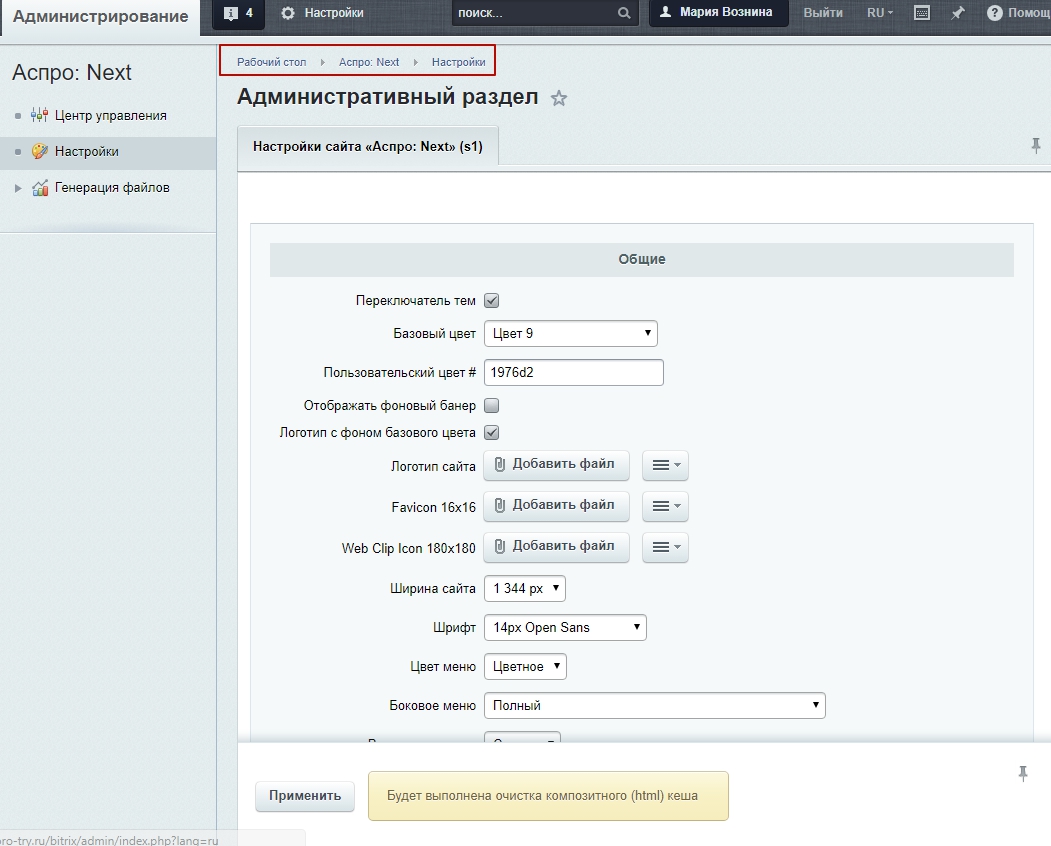The image size is (1051, 846).
Task: Click Добавить файл for Логотип сайта
Action: click(556, 465)
